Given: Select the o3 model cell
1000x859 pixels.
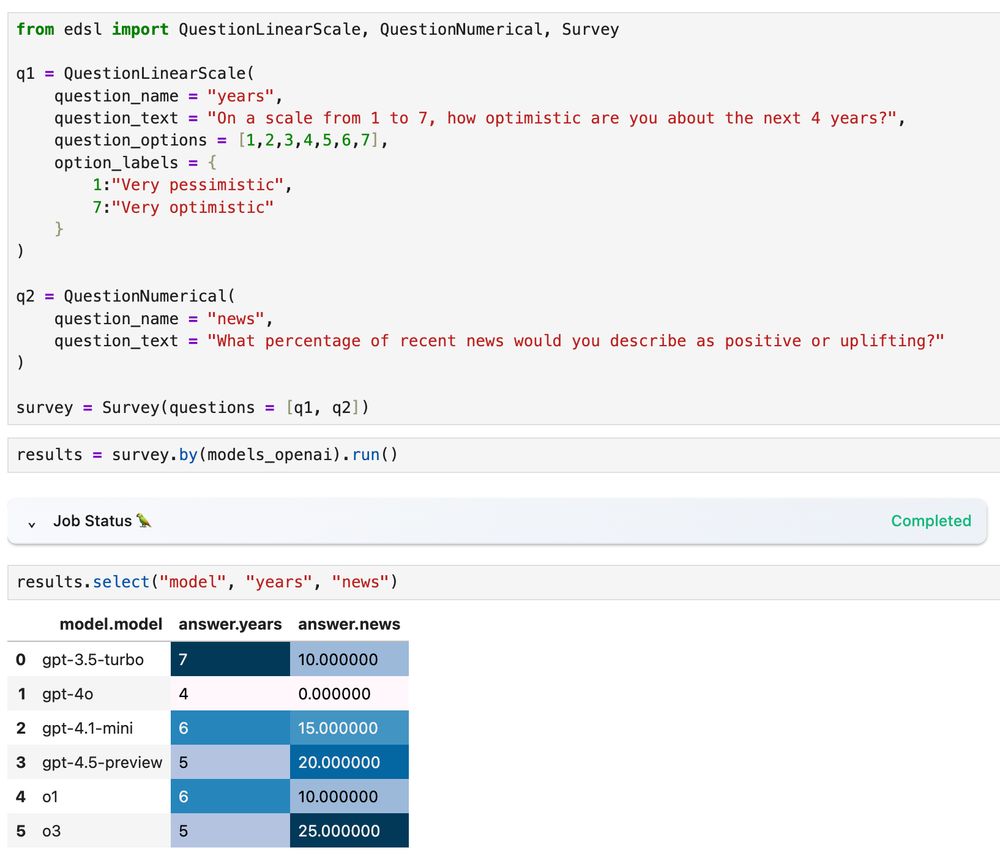Looking at the screenshot, I should point(103,831).
